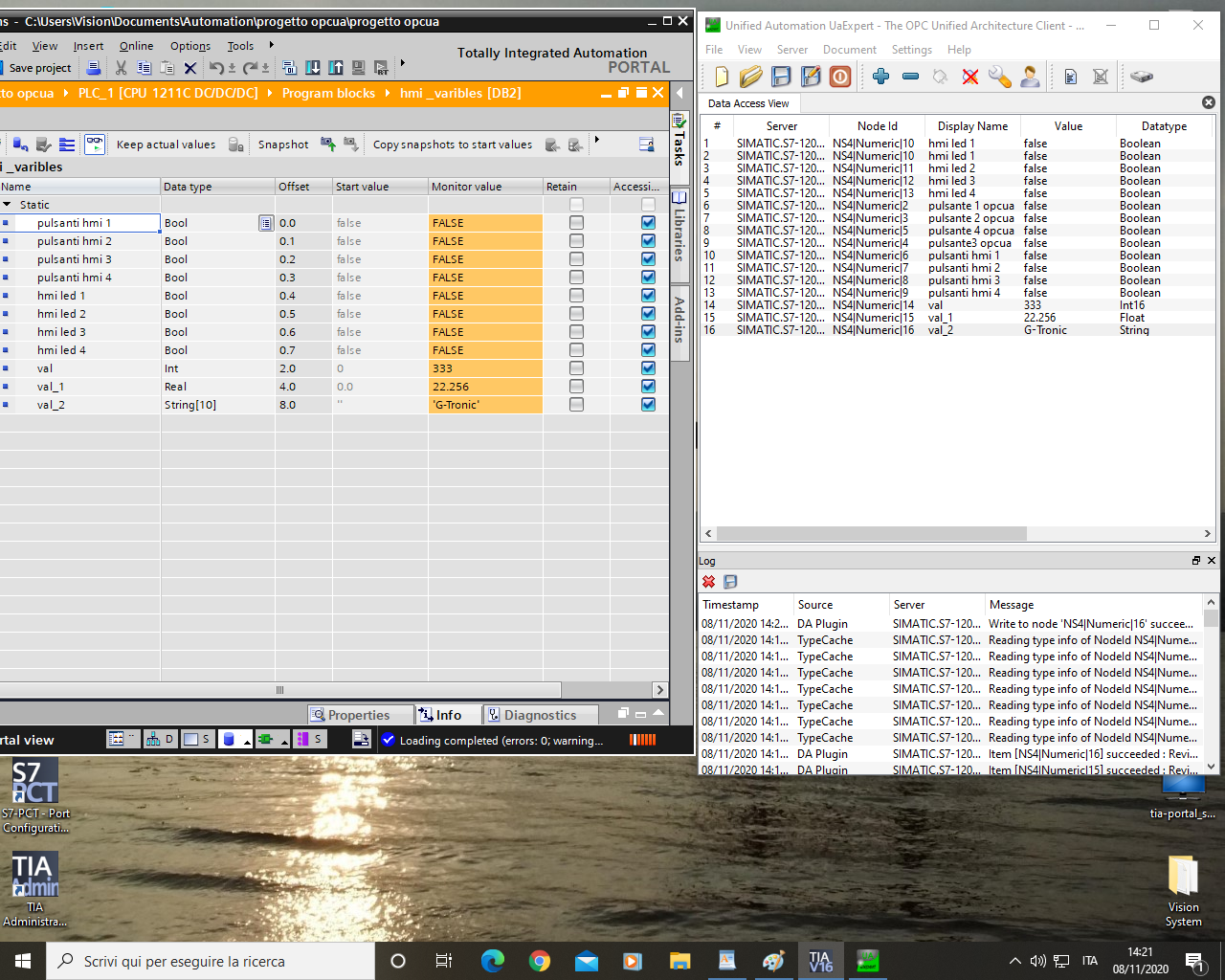Open data type picker for pulsanti hmi 1

click(265, 223)
